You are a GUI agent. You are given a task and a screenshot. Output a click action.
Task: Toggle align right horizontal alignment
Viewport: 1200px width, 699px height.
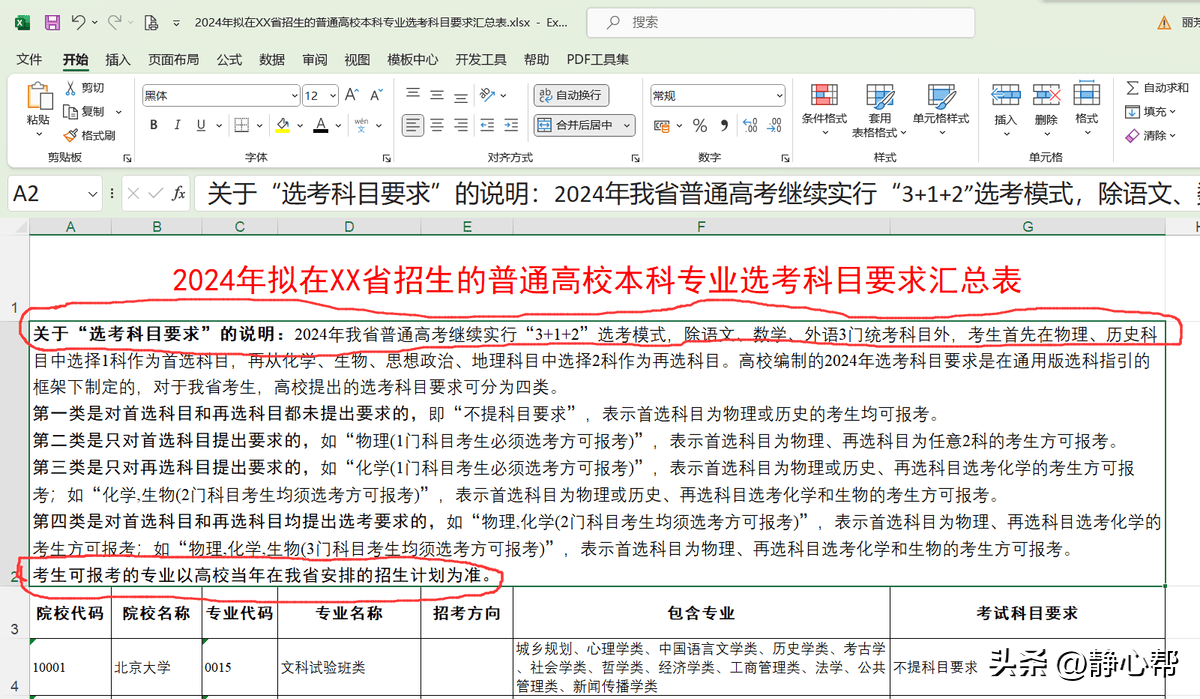460,125
